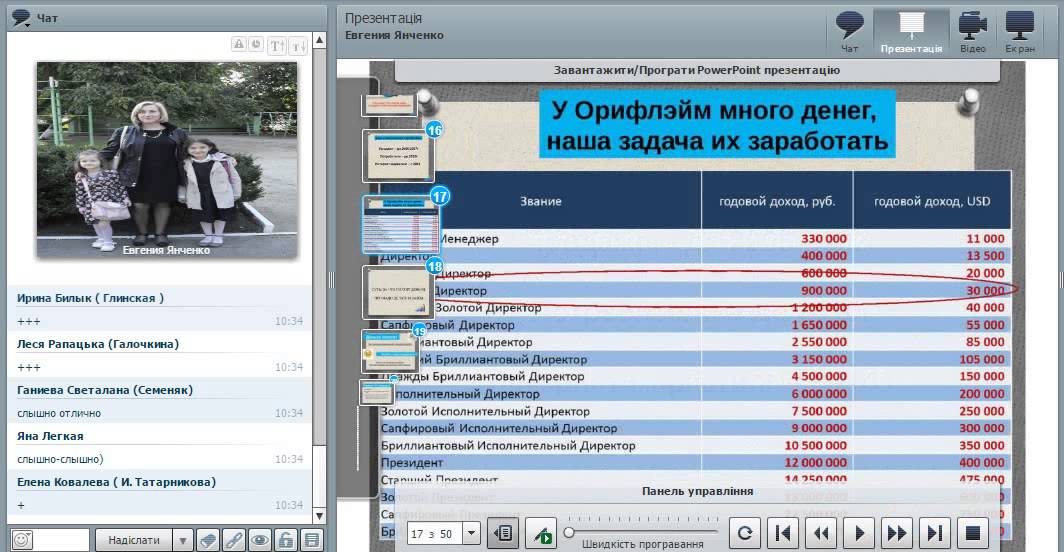Click the fast-forward next slide button
1064x552 pixels.
896,534
